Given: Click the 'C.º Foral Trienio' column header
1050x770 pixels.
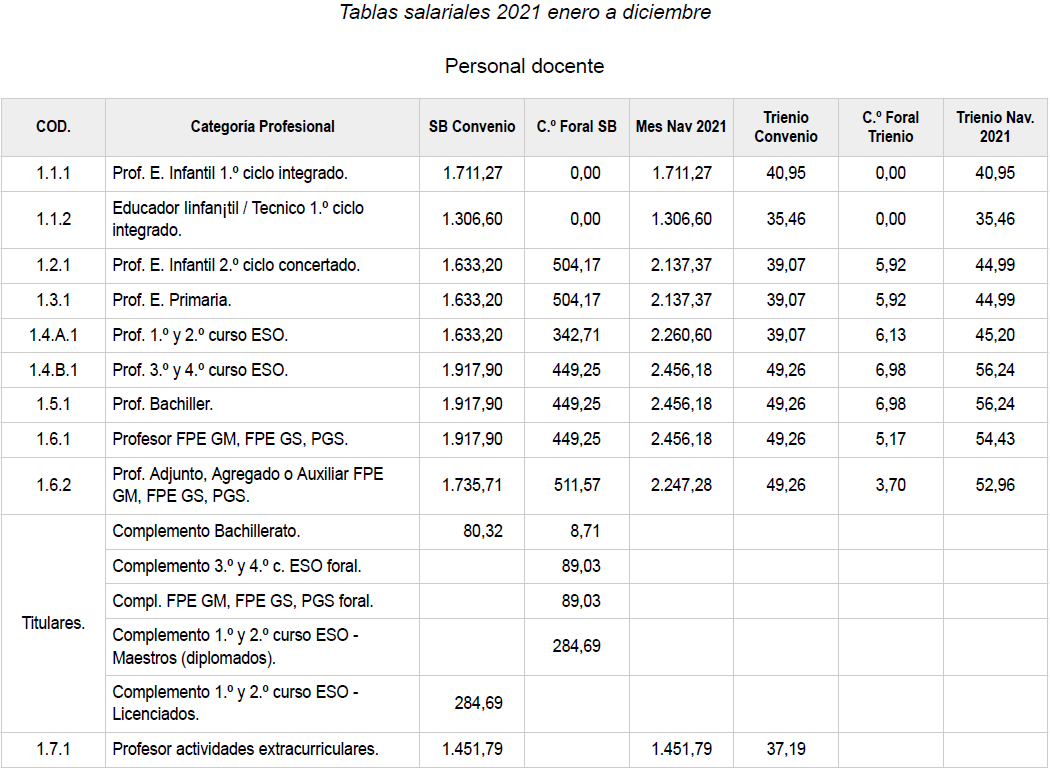Looking at the screenshot, I should 890,127.
